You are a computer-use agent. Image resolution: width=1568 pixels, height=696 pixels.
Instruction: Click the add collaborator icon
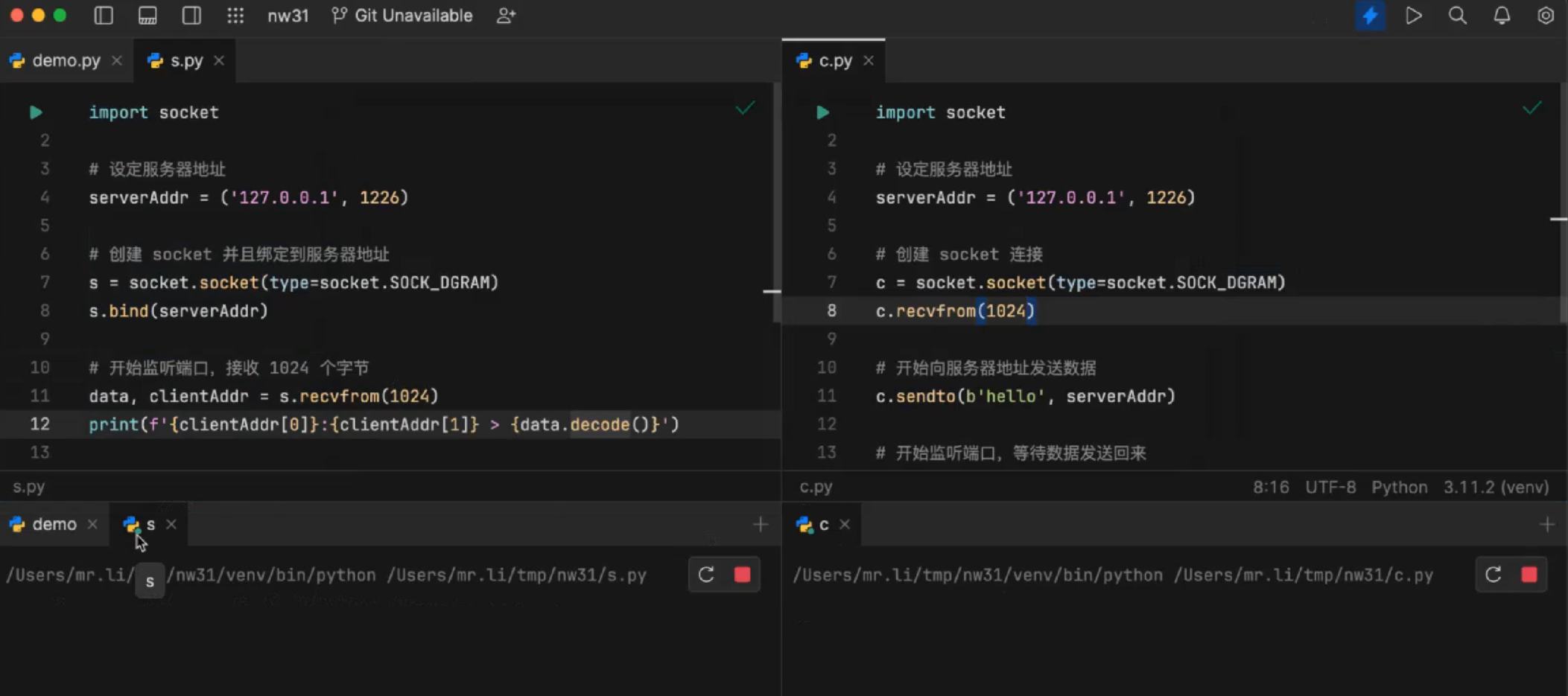pos(506,16)
